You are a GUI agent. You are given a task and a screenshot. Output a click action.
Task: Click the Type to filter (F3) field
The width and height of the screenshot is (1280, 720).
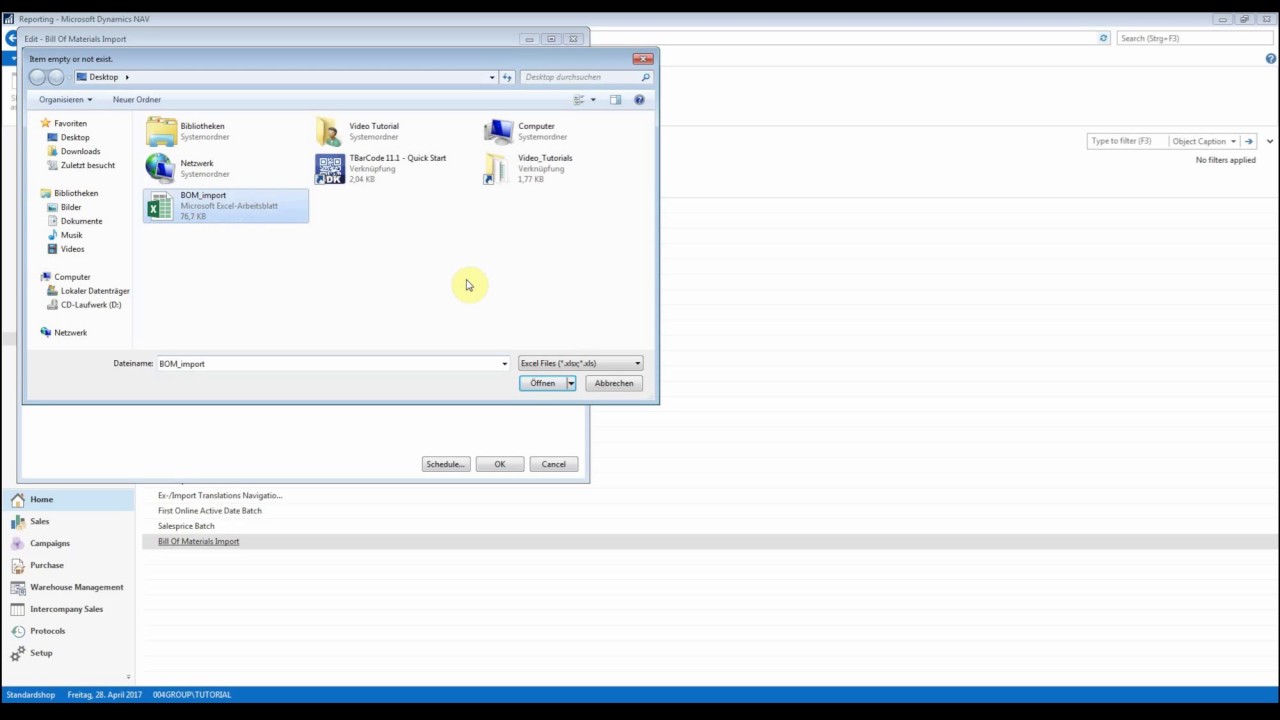click(x=1126, y=141)
